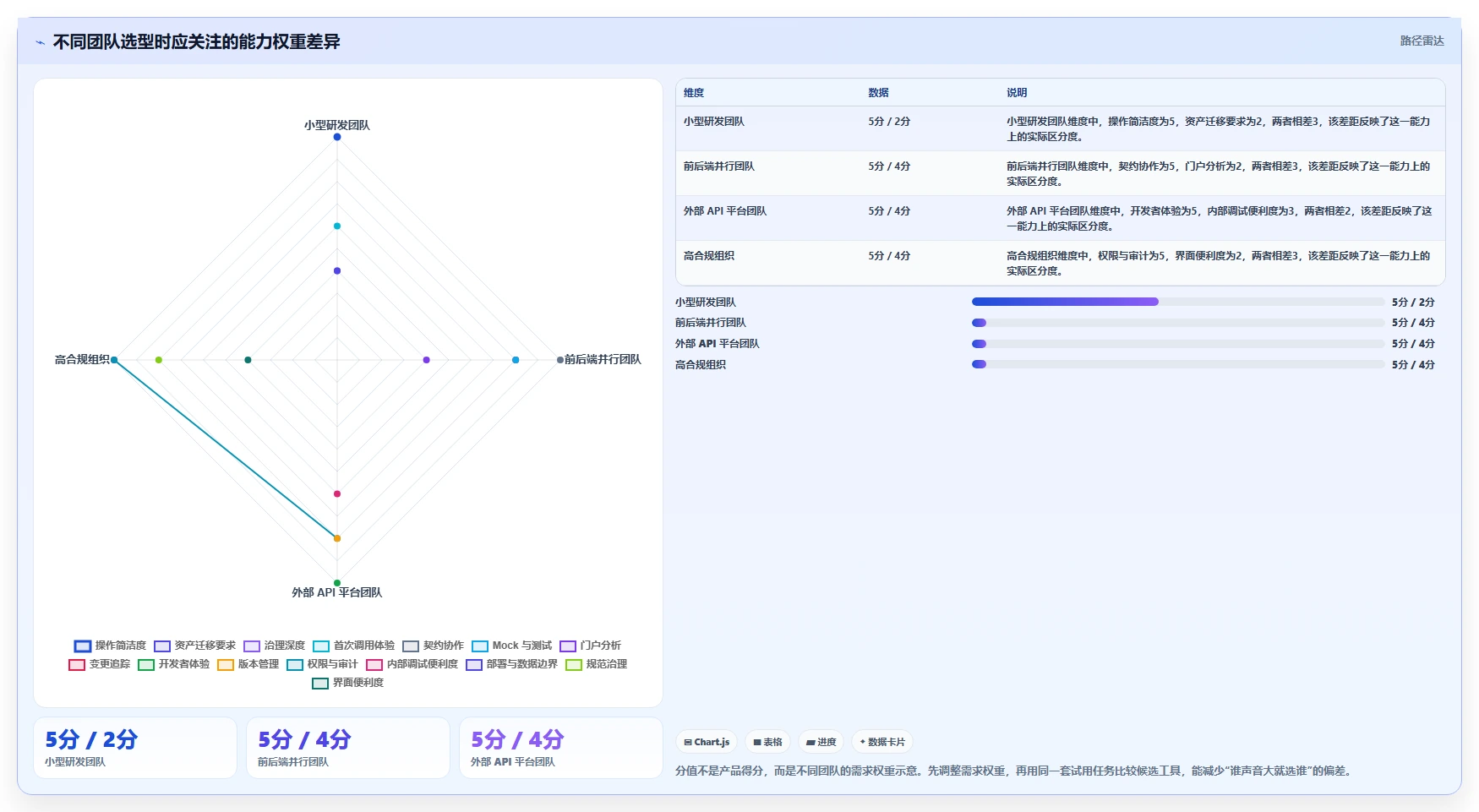The height and width of the screenshot is (812, 1479).
Task: Hide the 规范治理 legend dataset
Action: click(596, 664)
